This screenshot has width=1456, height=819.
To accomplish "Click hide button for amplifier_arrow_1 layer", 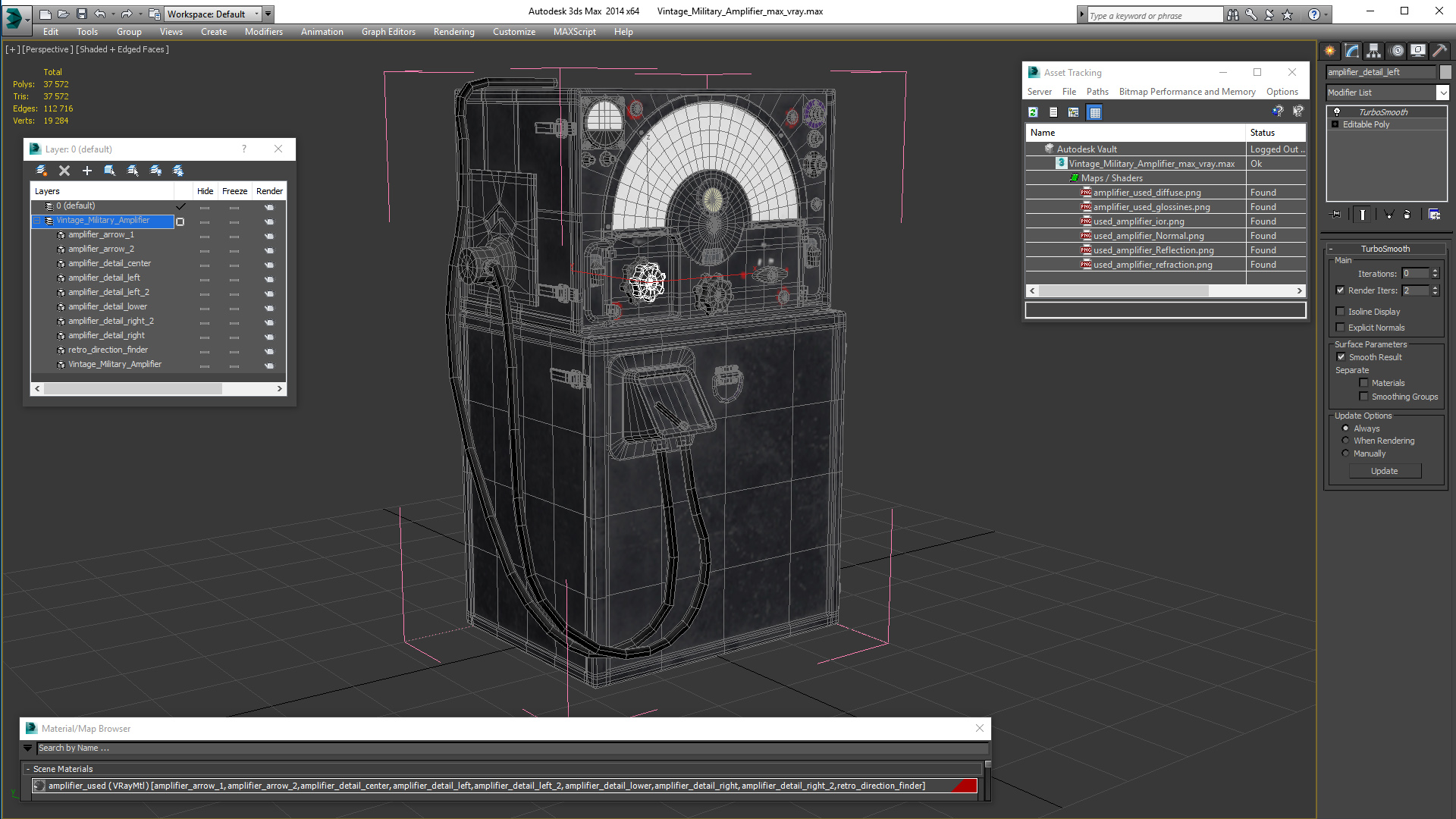I will coord(204,234).
